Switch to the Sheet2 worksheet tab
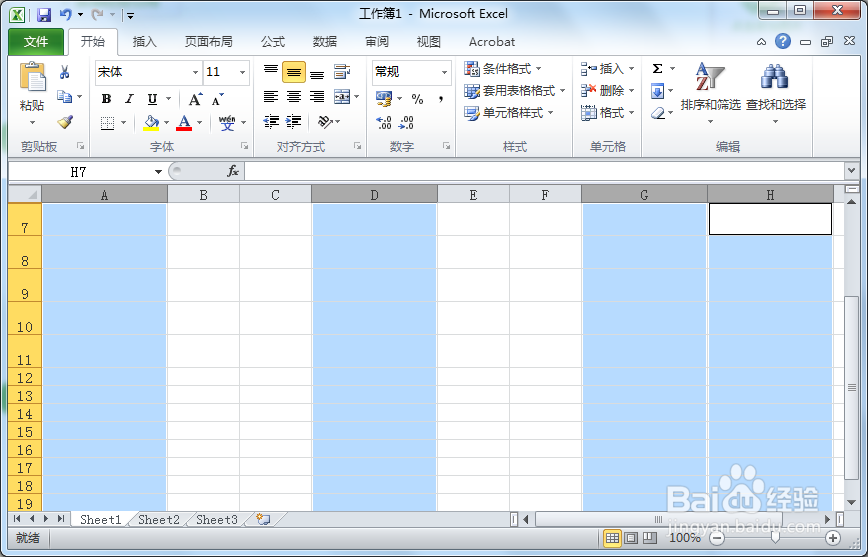This screenshot has height=557, width=868. 159,519
